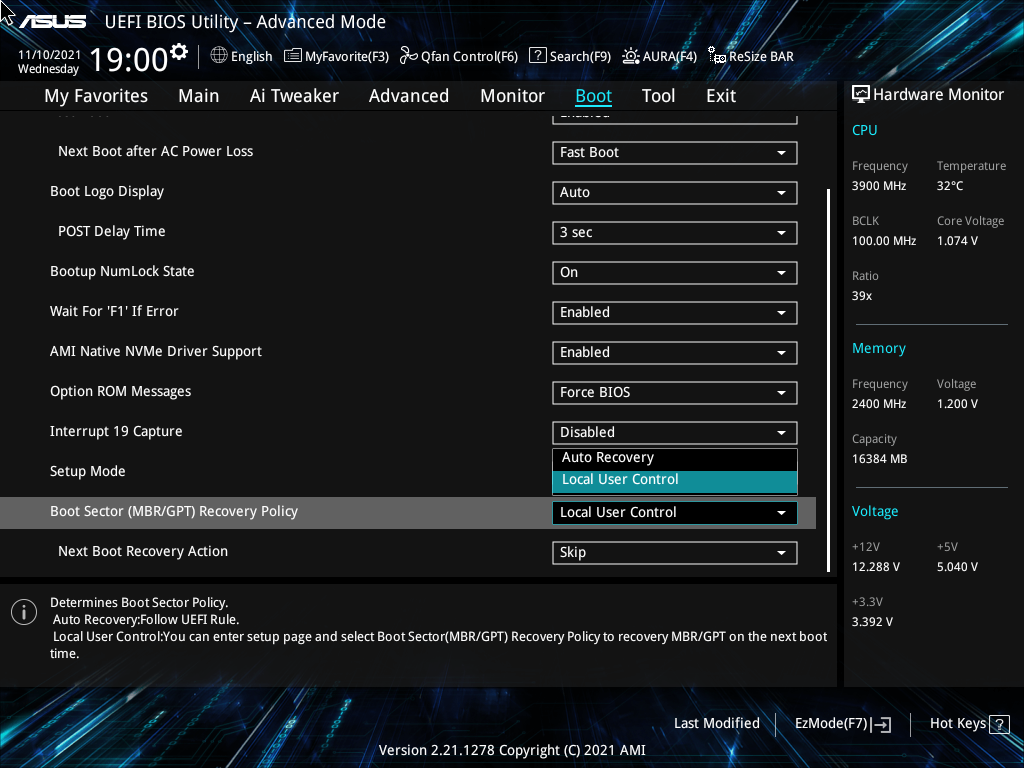Open AURA(F4) lighting icon
This screenshot has width=1024, height=768.
click(x=631, y=56)
